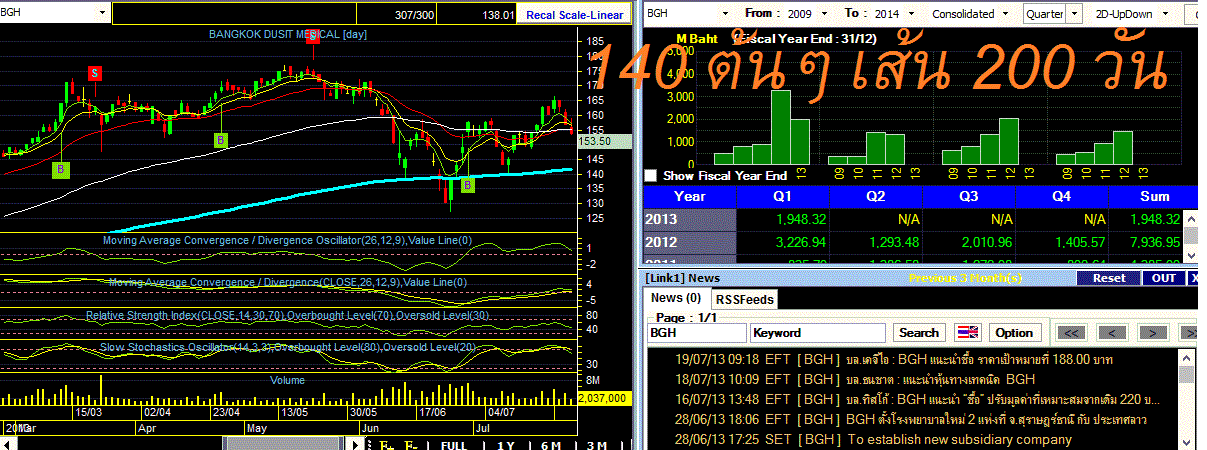Expand the To year 2014 dropdown
The image size is (1207, 450).
tap(911, 14)
